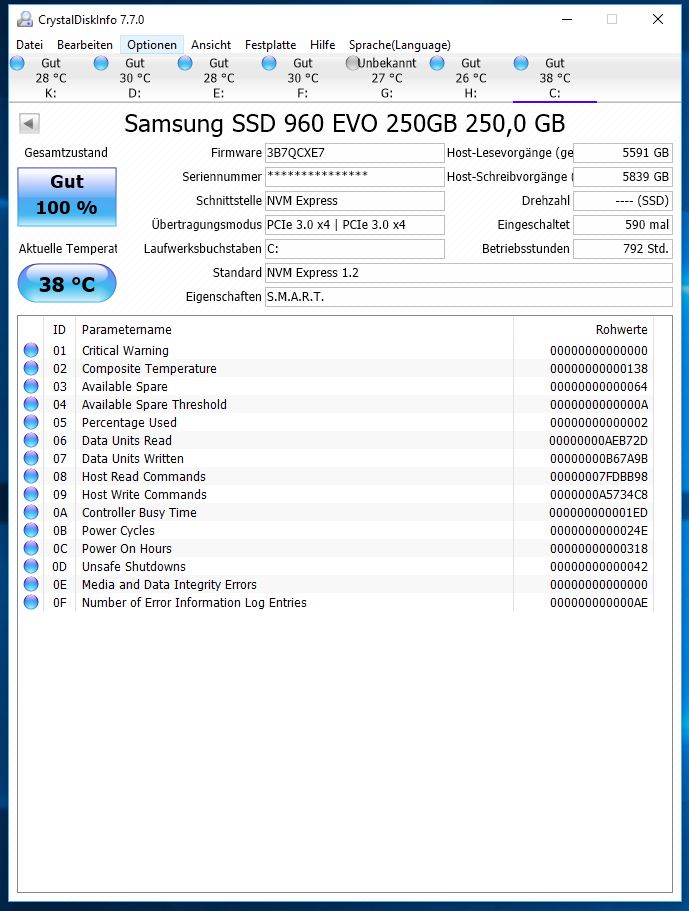
Task: Click Drehzahl value ---- (SSD)
Action: (623, 200)
